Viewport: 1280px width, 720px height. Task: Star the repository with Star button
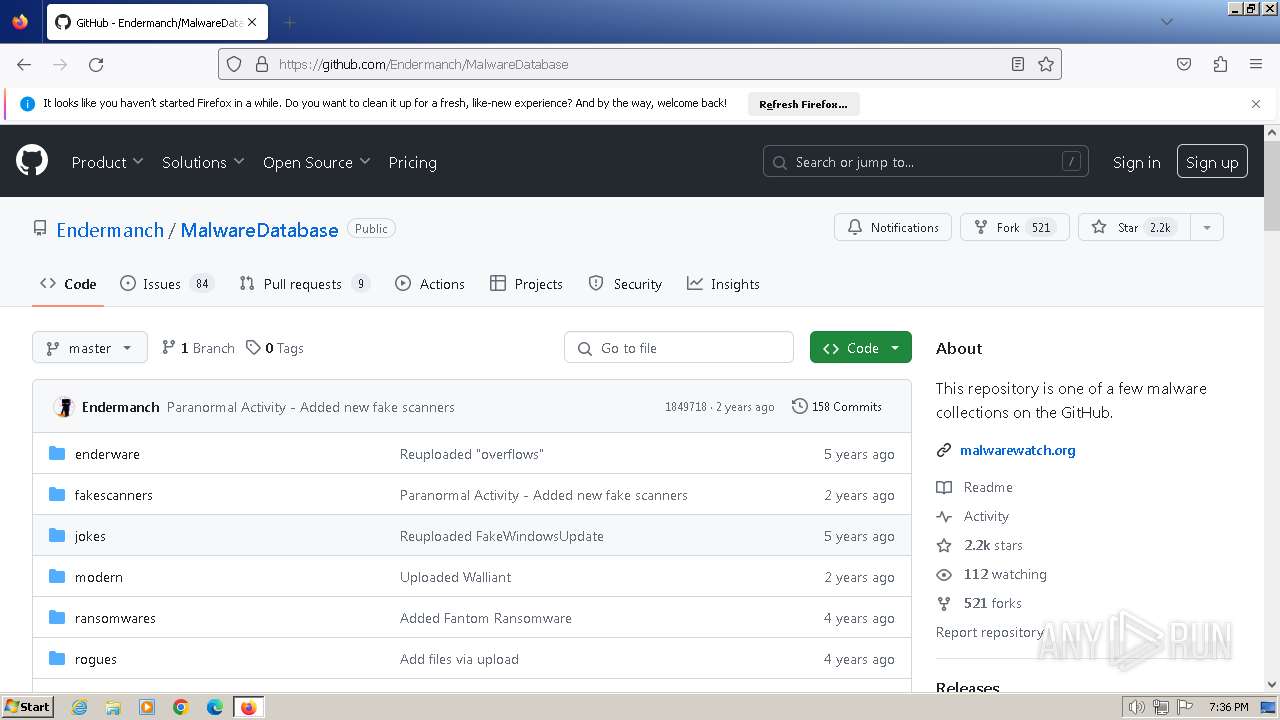pyautogui.click(x=1135, y=228)
